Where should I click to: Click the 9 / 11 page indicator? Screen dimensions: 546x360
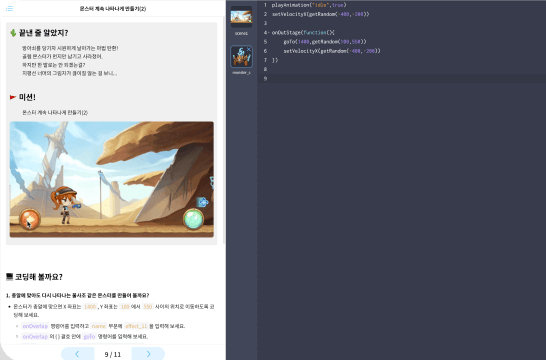point(113,354)
